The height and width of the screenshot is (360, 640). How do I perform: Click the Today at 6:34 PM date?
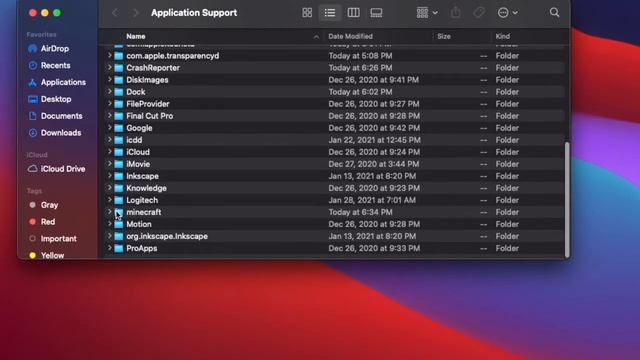(x=360, y=212)
